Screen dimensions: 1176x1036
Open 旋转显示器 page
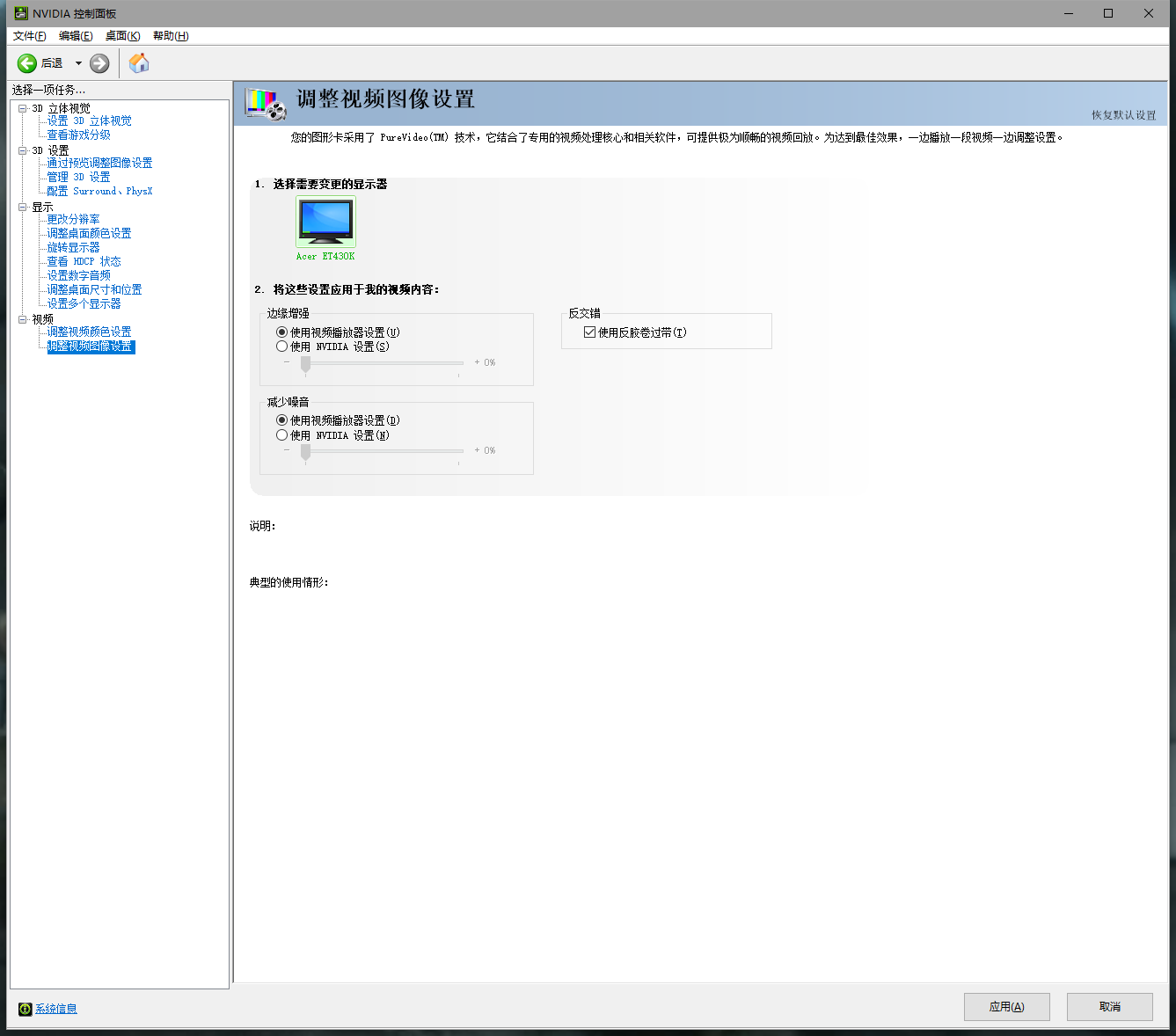pyautogui.click(x=74, y=247)
